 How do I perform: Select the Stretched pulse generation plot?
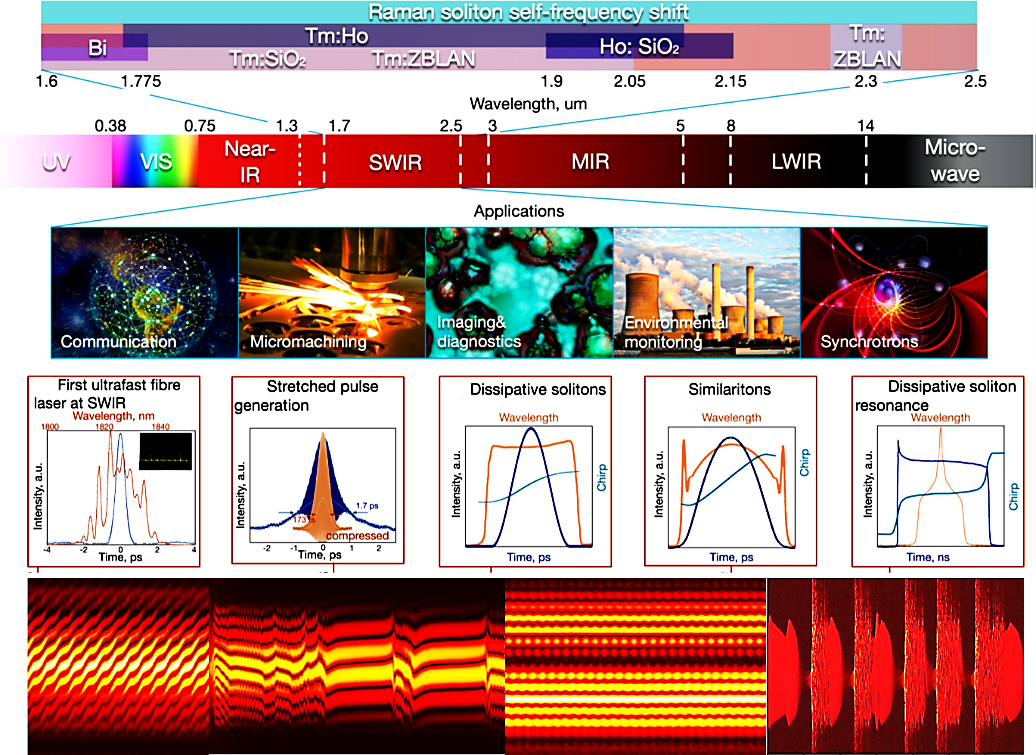click(x=318, y=474)
